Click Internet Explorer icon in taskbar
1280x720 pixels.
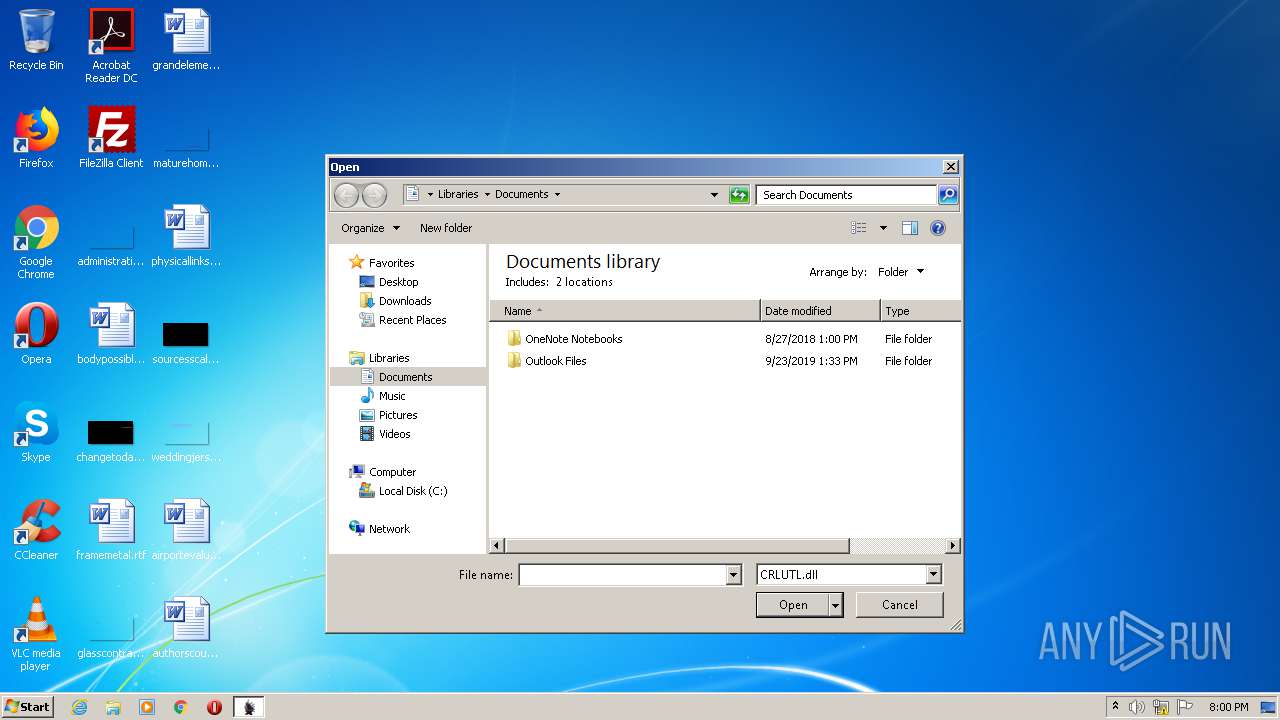click(79, 707)
